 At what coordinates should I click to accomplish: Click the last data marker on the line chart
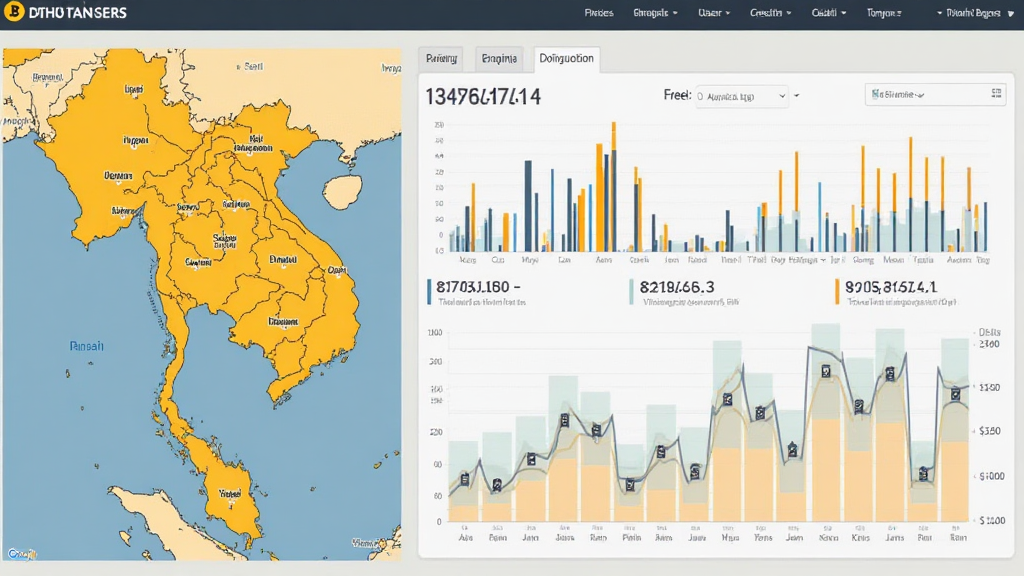pyautogui.click(x=955, y=394)
